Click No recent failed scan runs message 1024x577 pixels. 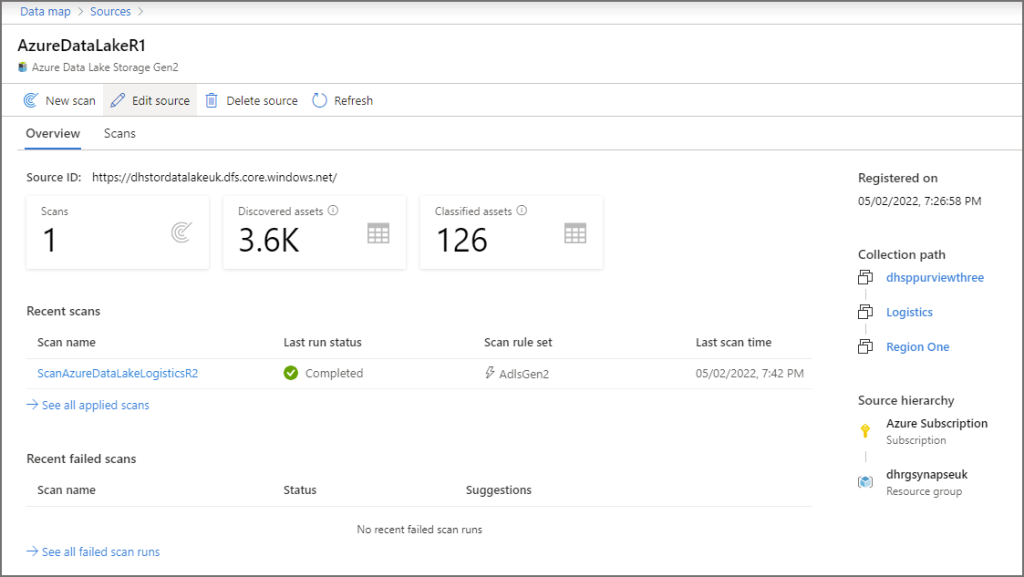coord(419,529)
